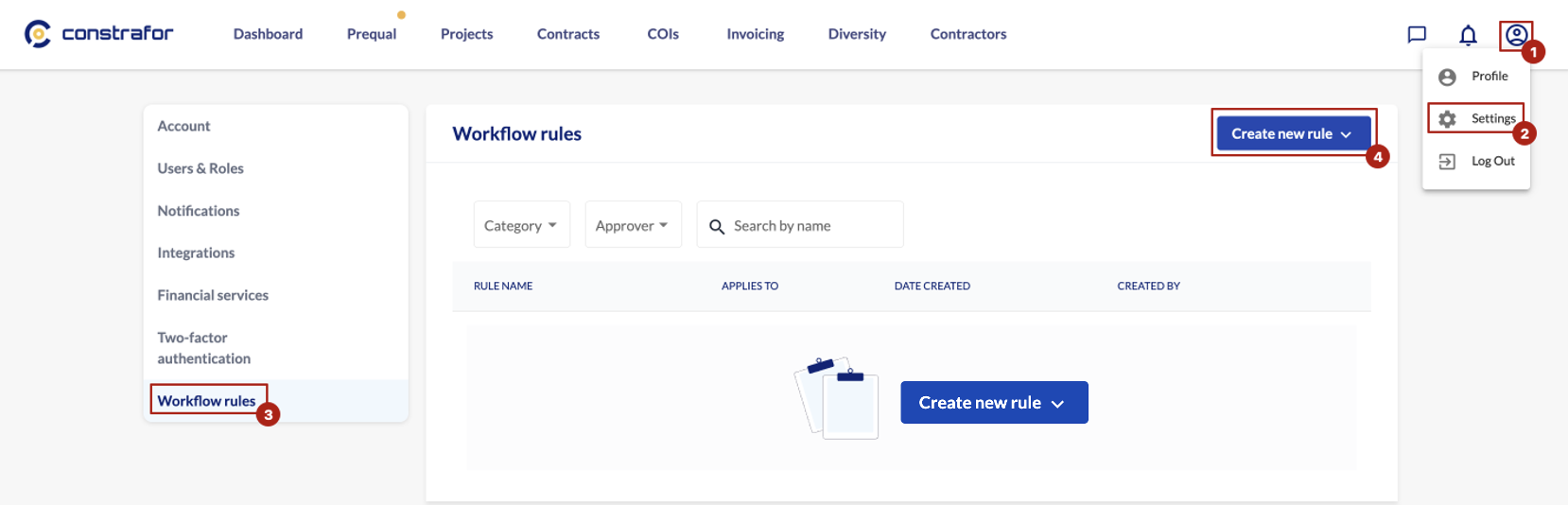Viewport: 1568px width, 505px height.
Task: Click the Search by name field
Action: click(x=800, y=225)
